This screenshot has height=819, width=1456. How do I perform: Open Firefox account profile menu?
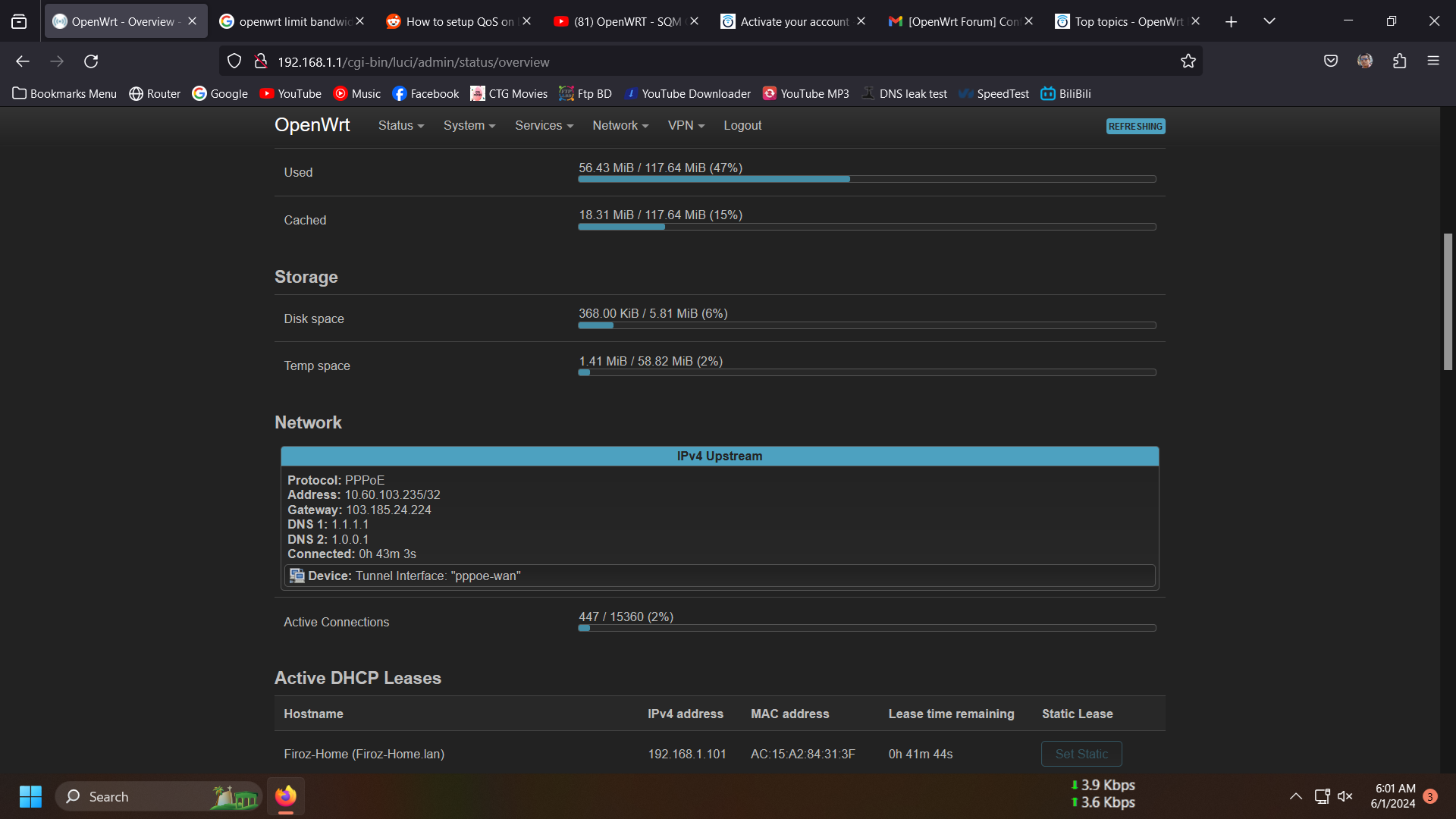point(1364,61)
